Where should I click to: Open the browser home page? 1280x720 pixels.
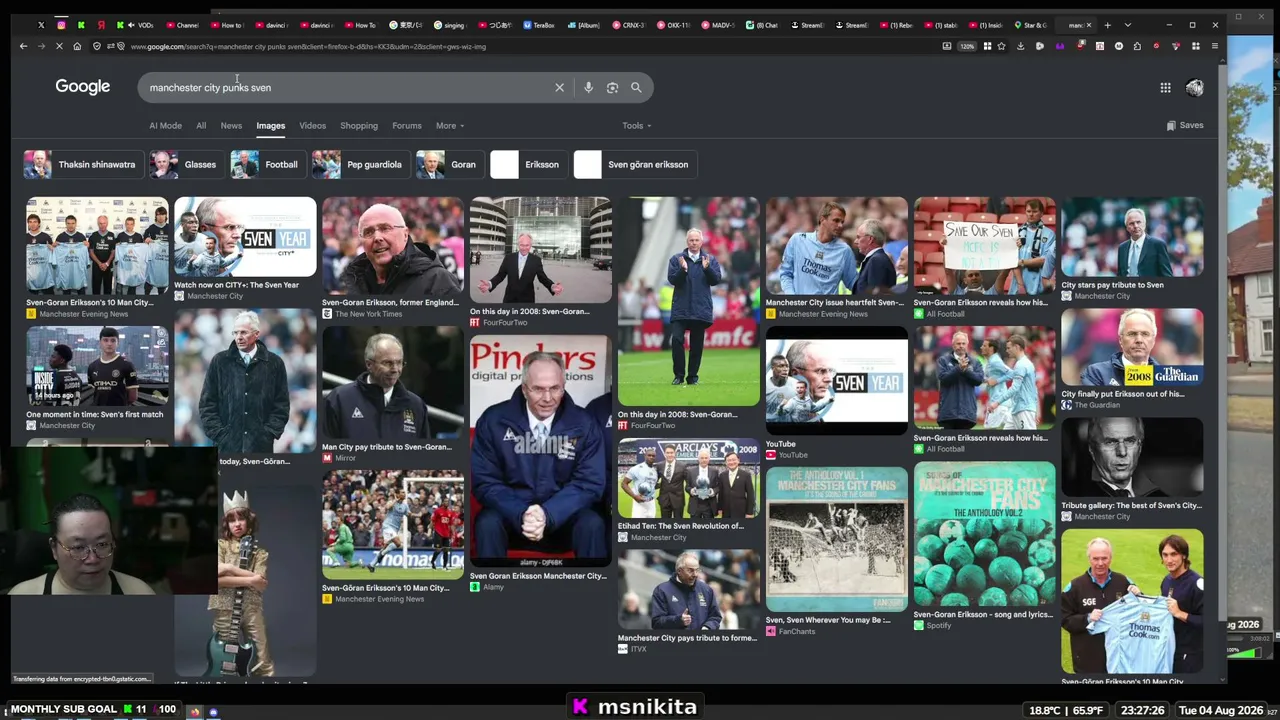click(x=77, y=46)
